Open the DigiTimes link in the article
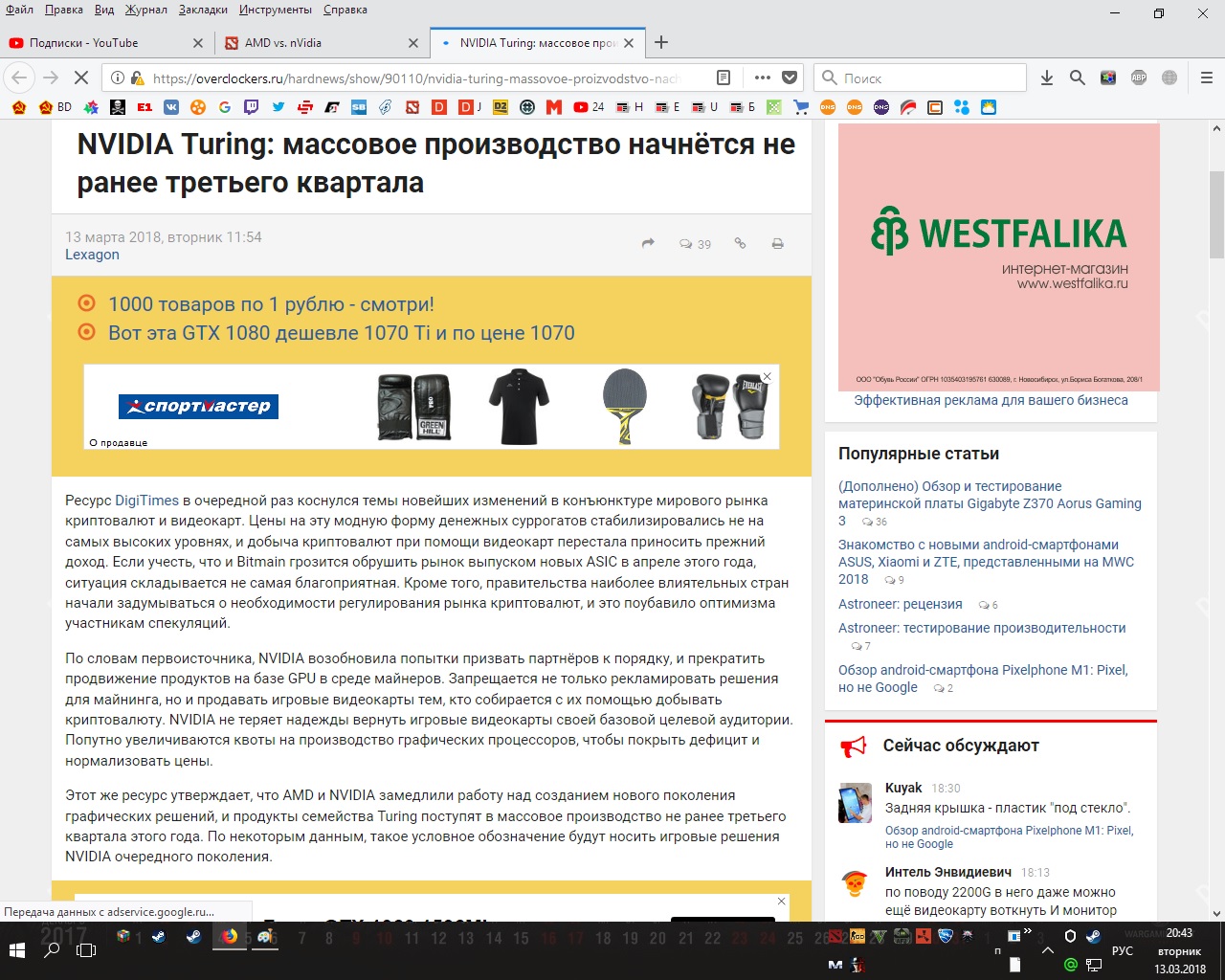 coord(146,501)
